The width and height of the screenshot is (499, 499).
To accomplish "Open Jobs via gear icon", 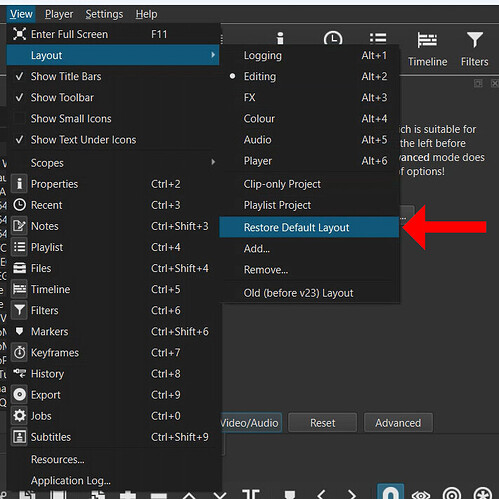I will coord(20,416).
